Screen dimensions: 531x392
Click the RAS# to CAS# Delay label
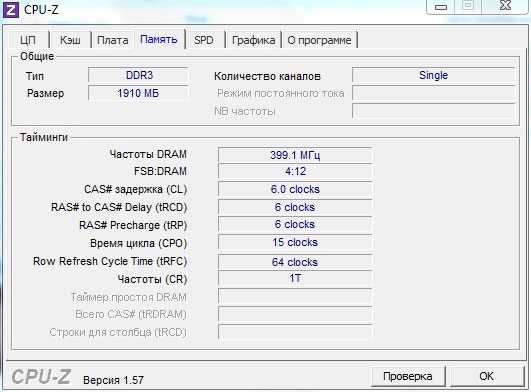coord(119,207)
